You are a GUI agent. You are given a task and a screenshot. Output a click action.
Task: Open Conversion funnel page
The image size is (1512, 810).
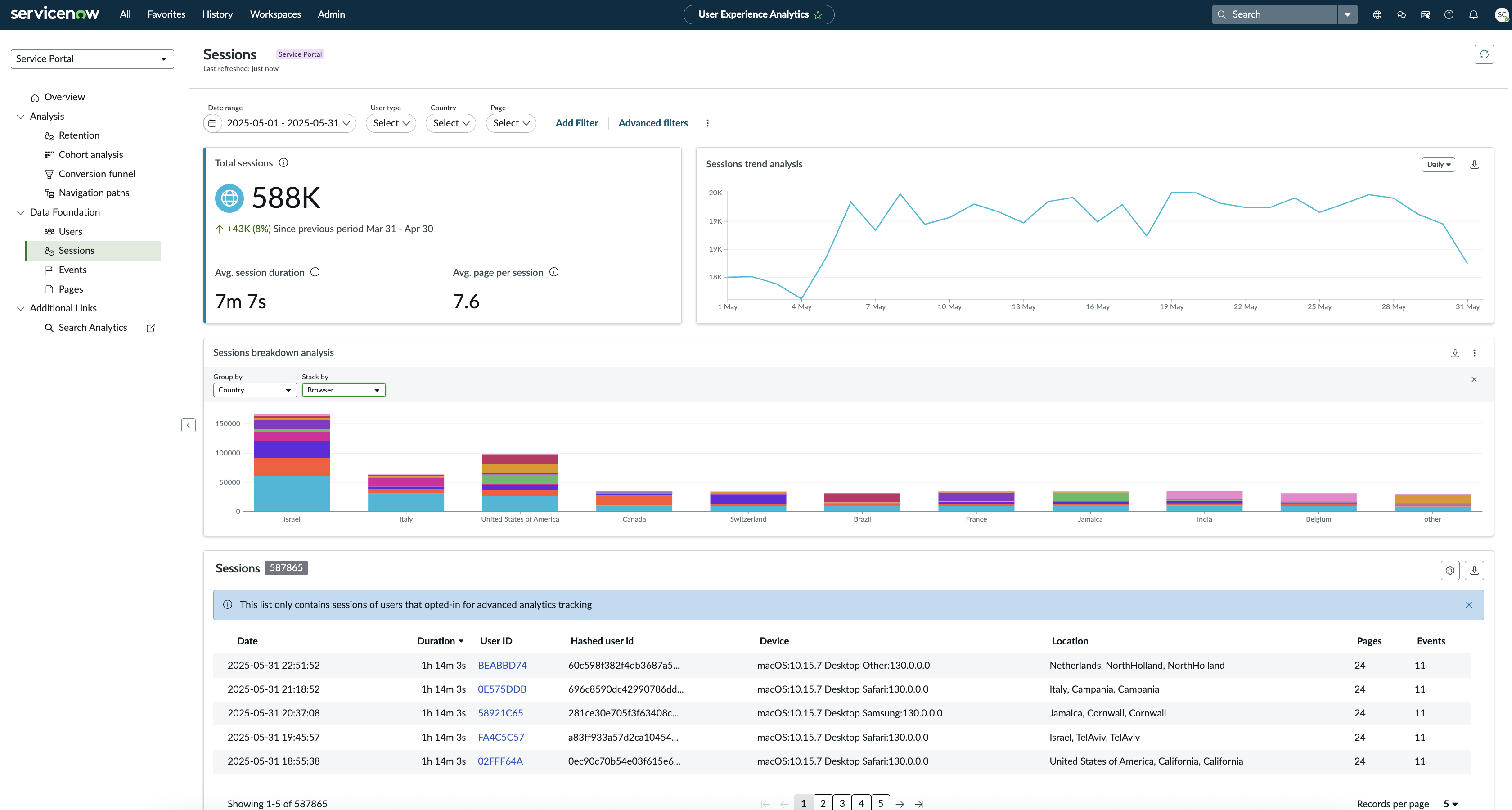point(97,174)
